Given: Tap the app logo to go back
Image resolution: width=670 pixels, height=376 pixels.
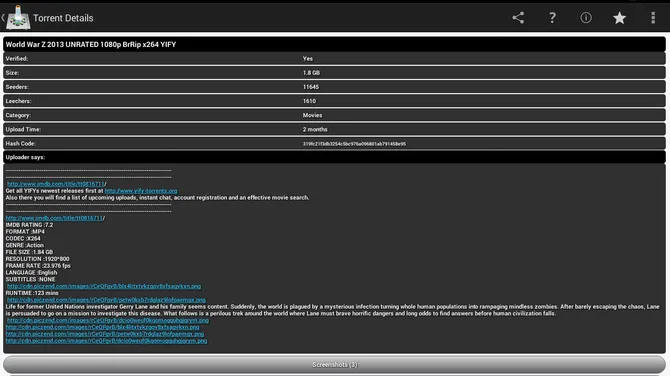Looking at the screenshot, I should 18,18.
